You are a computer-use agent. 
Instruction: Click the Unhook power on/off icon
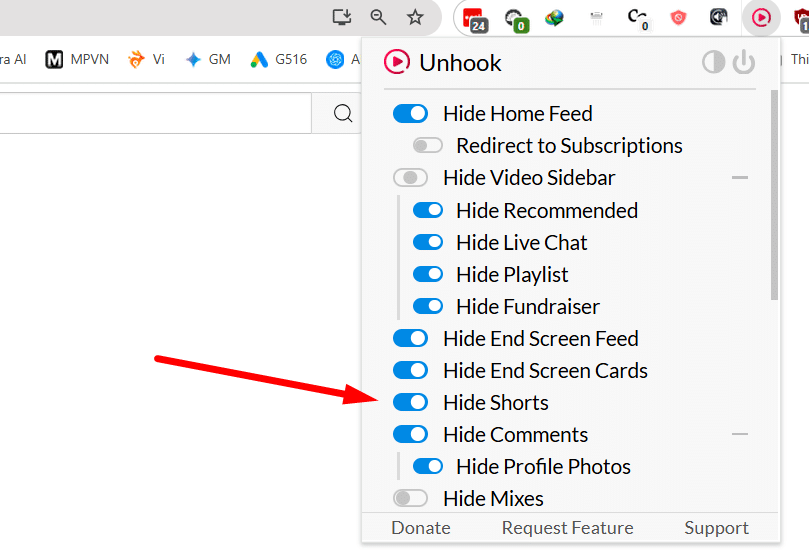[743, 62]
